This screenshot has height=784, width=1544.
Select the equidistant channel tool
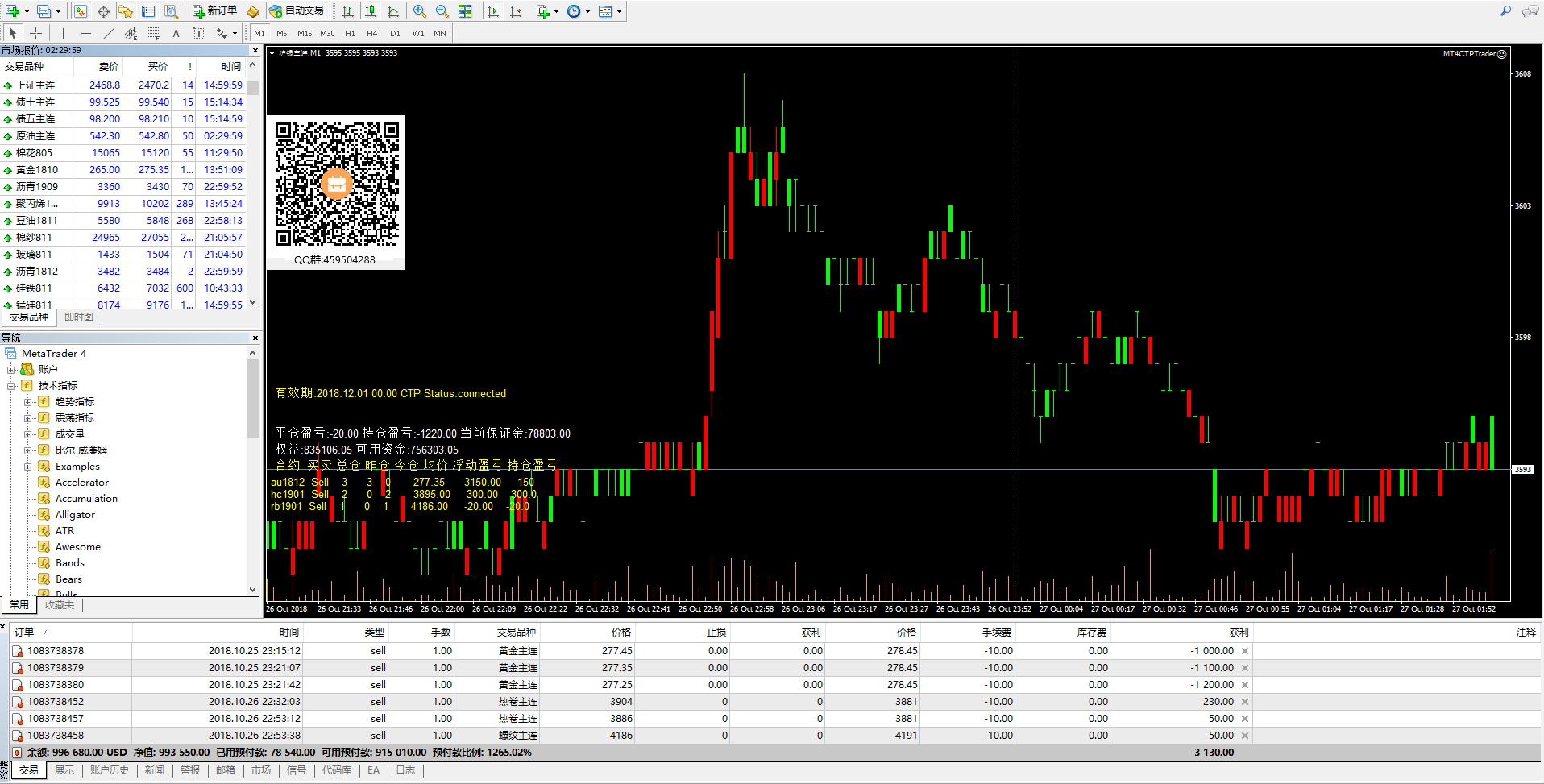pos(131,33)
